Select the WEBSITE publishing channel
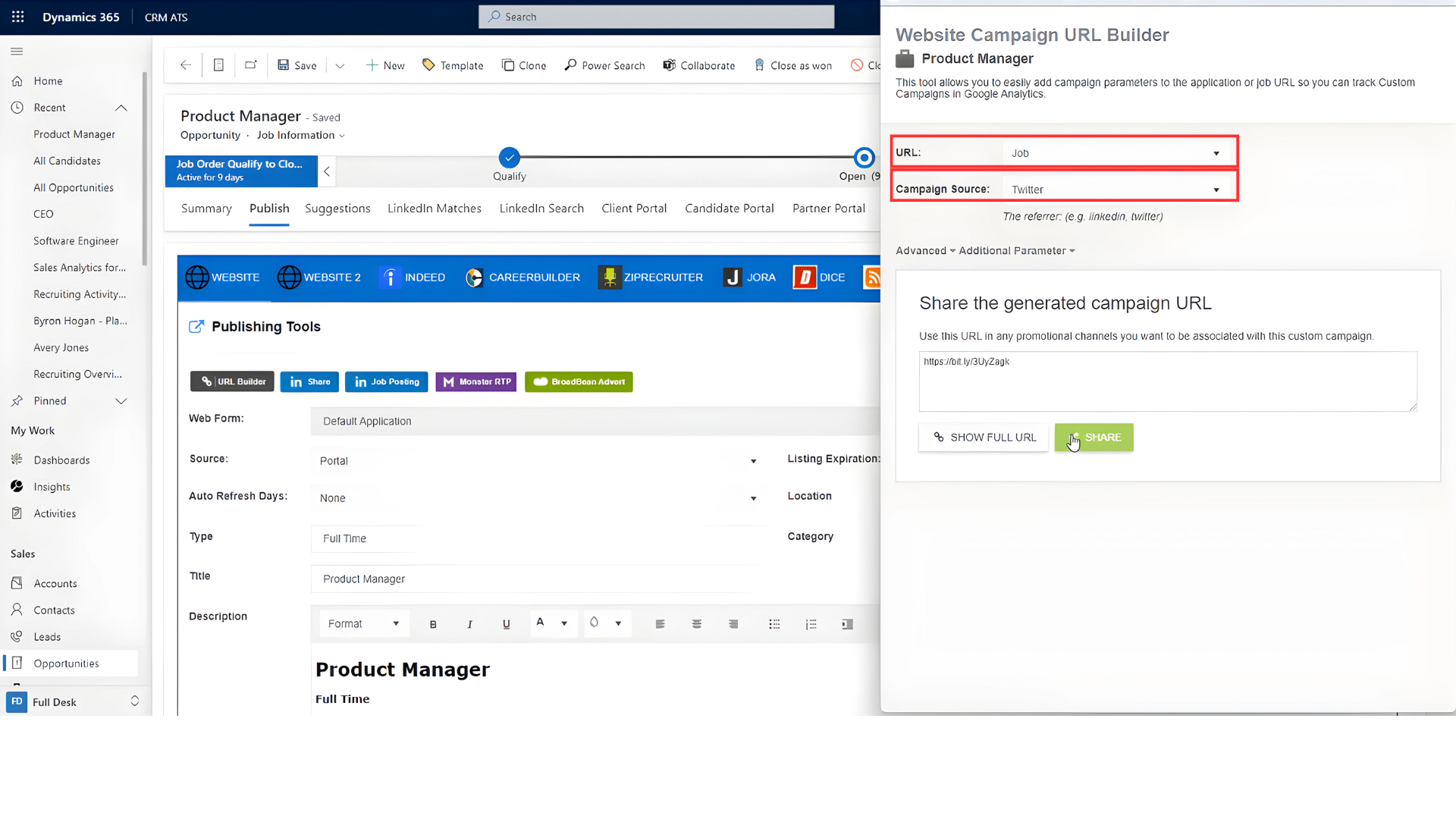 [x=222, y=278]
